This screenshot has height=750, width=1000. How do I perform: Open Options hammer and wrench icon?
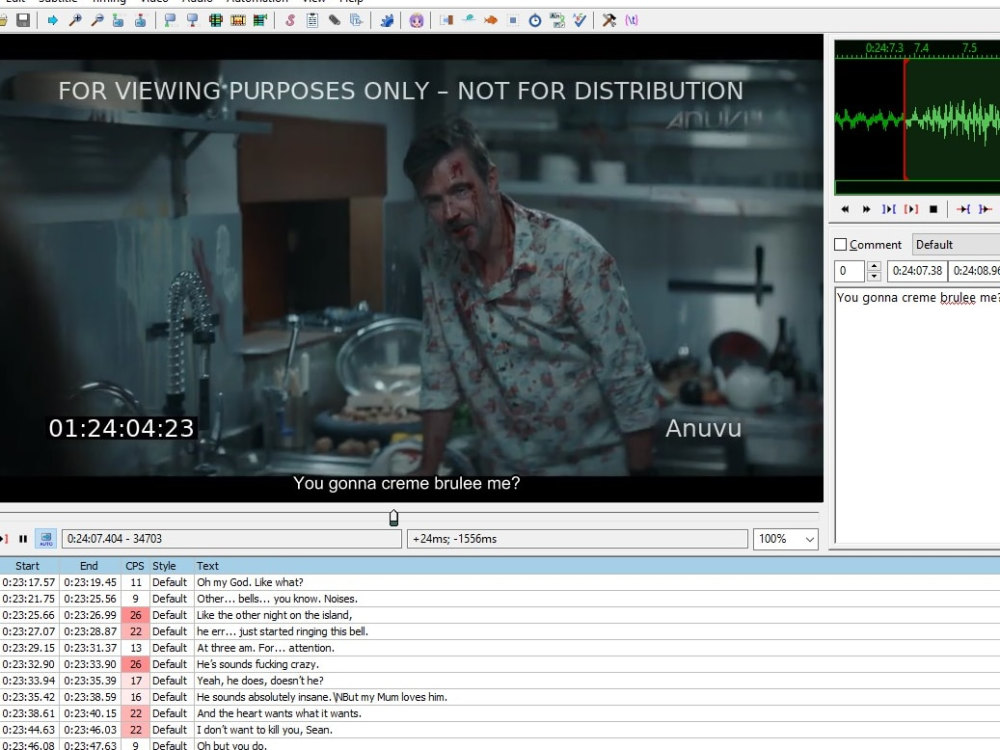(x=609, y=20)
